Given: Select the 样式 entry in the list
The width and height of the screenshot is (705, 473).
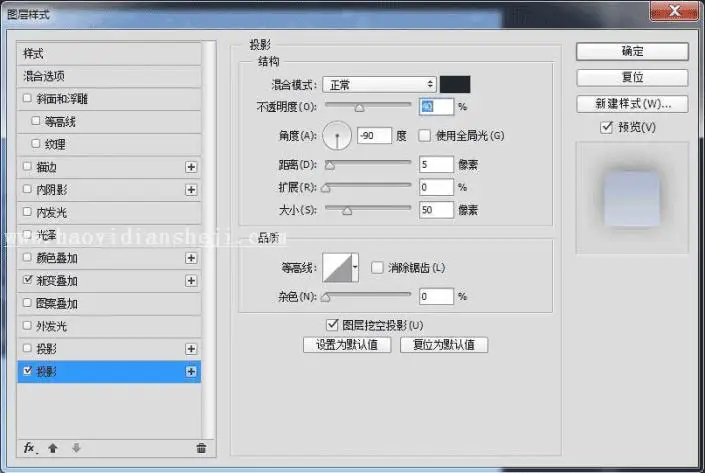Looking at the screenshot, I should tap(109, 54).
